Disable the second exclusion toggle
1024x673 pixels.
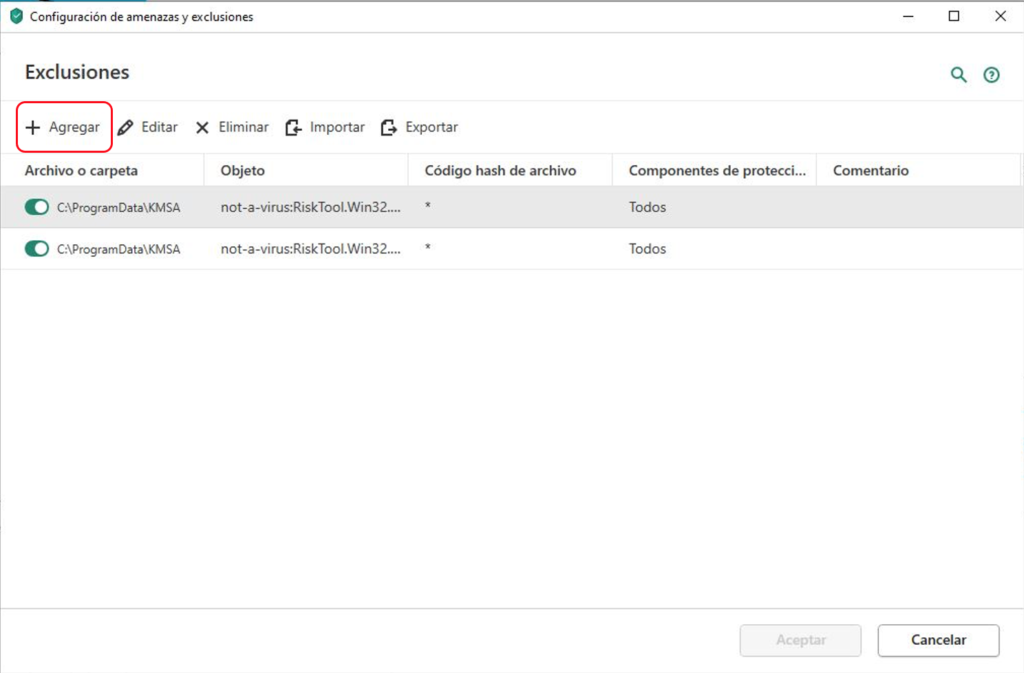(x=37, y=249)
